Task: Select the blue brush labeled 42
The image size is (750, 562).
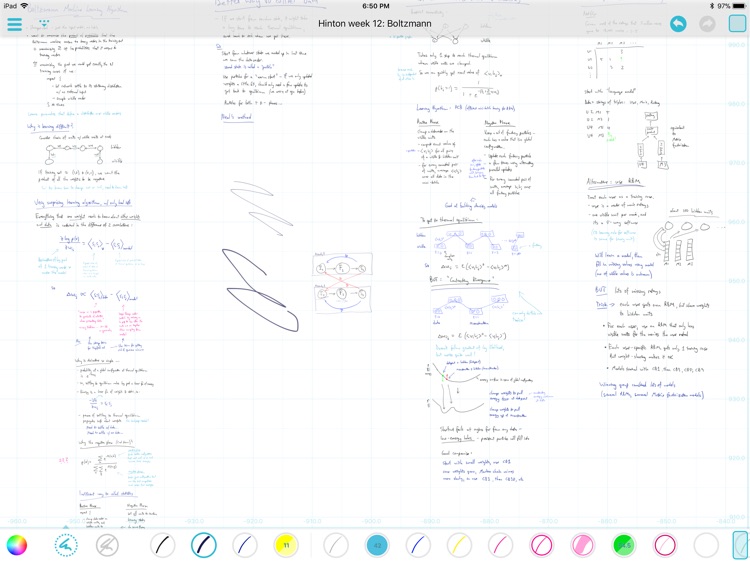Action: coord(377,545)
